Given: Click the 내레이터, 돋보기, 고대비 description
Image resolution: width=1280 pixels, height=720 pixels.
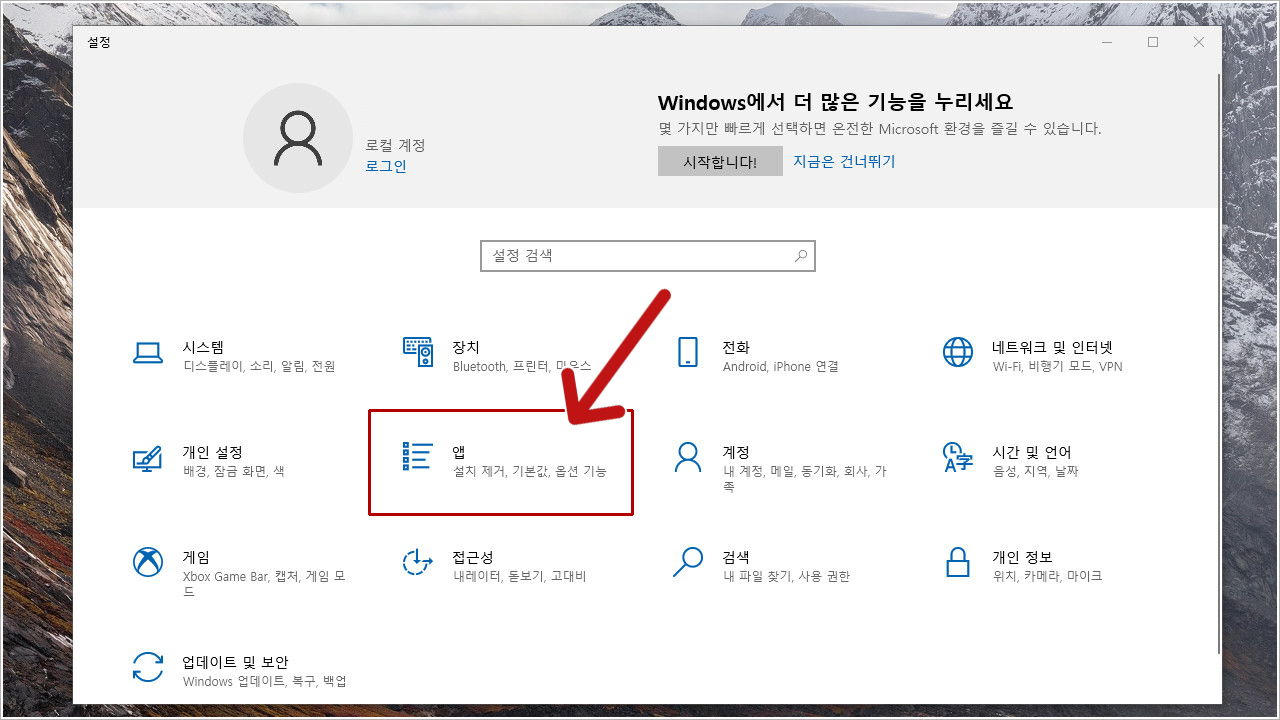Looking at the screenshot, I should [519, 576].
